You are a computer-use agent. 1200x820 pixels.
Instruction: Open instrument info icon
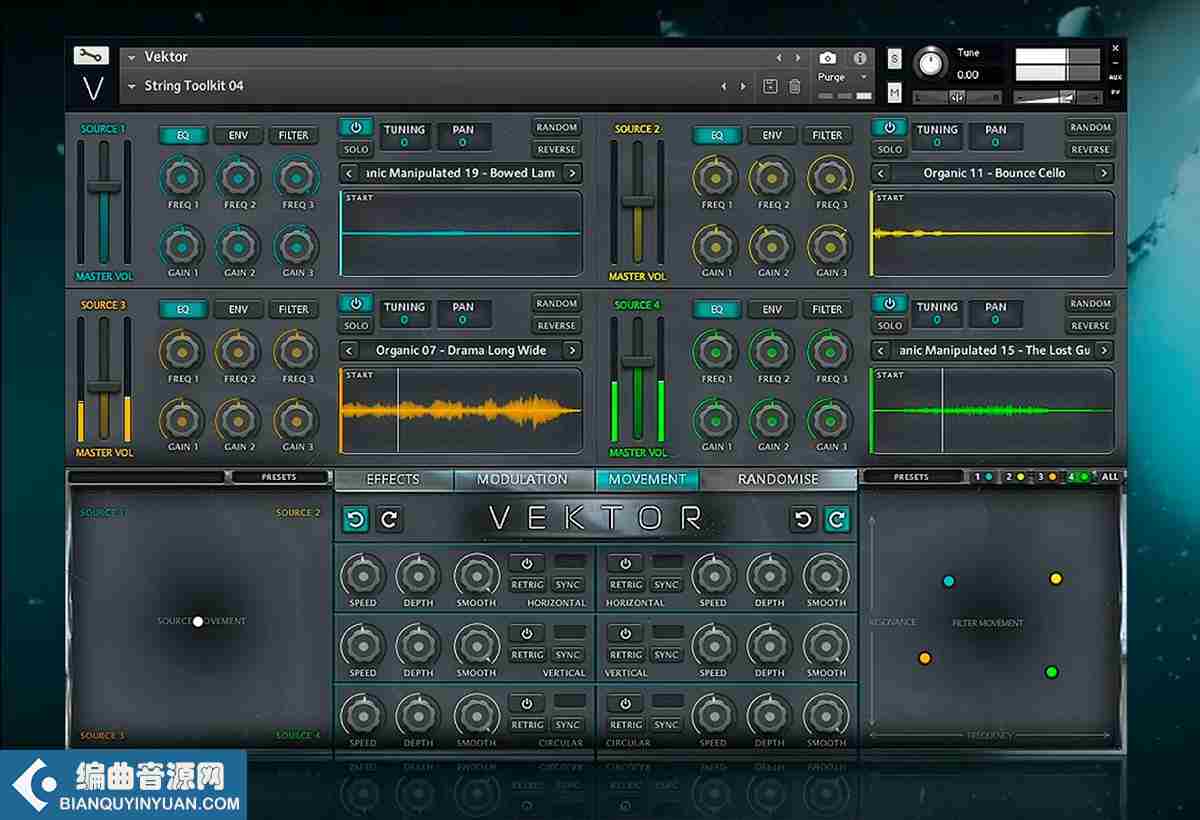point(859,58)
